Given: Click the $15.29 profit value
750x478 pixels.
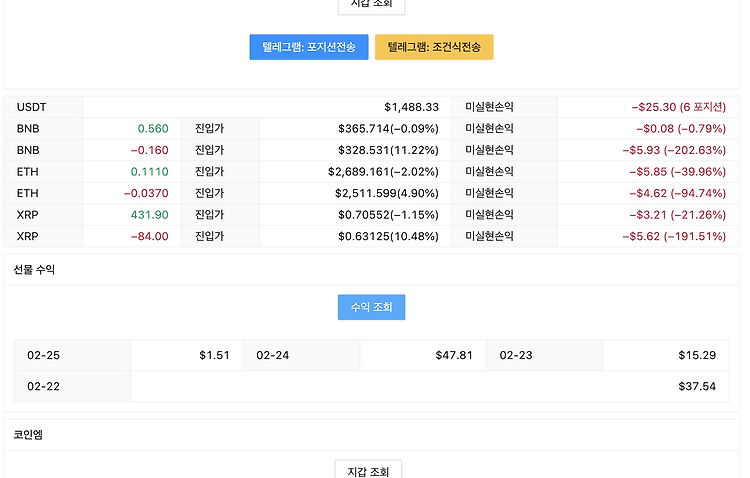Looking at the screenshot, I should click(x=697, y=356).
